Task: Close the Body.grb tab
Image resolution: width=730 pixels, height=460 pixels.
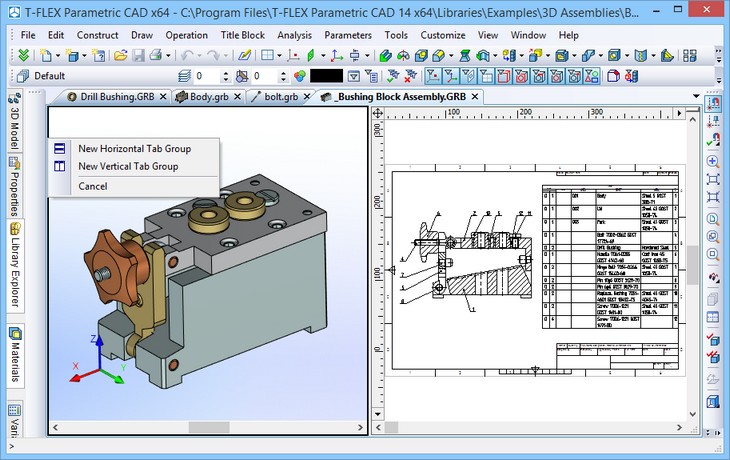Action: (237, 96)
